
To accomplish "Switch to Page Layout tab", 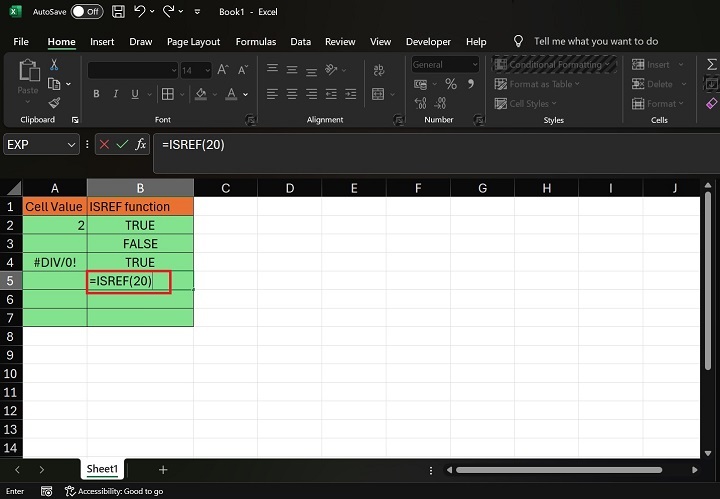I will click(193, 42).
